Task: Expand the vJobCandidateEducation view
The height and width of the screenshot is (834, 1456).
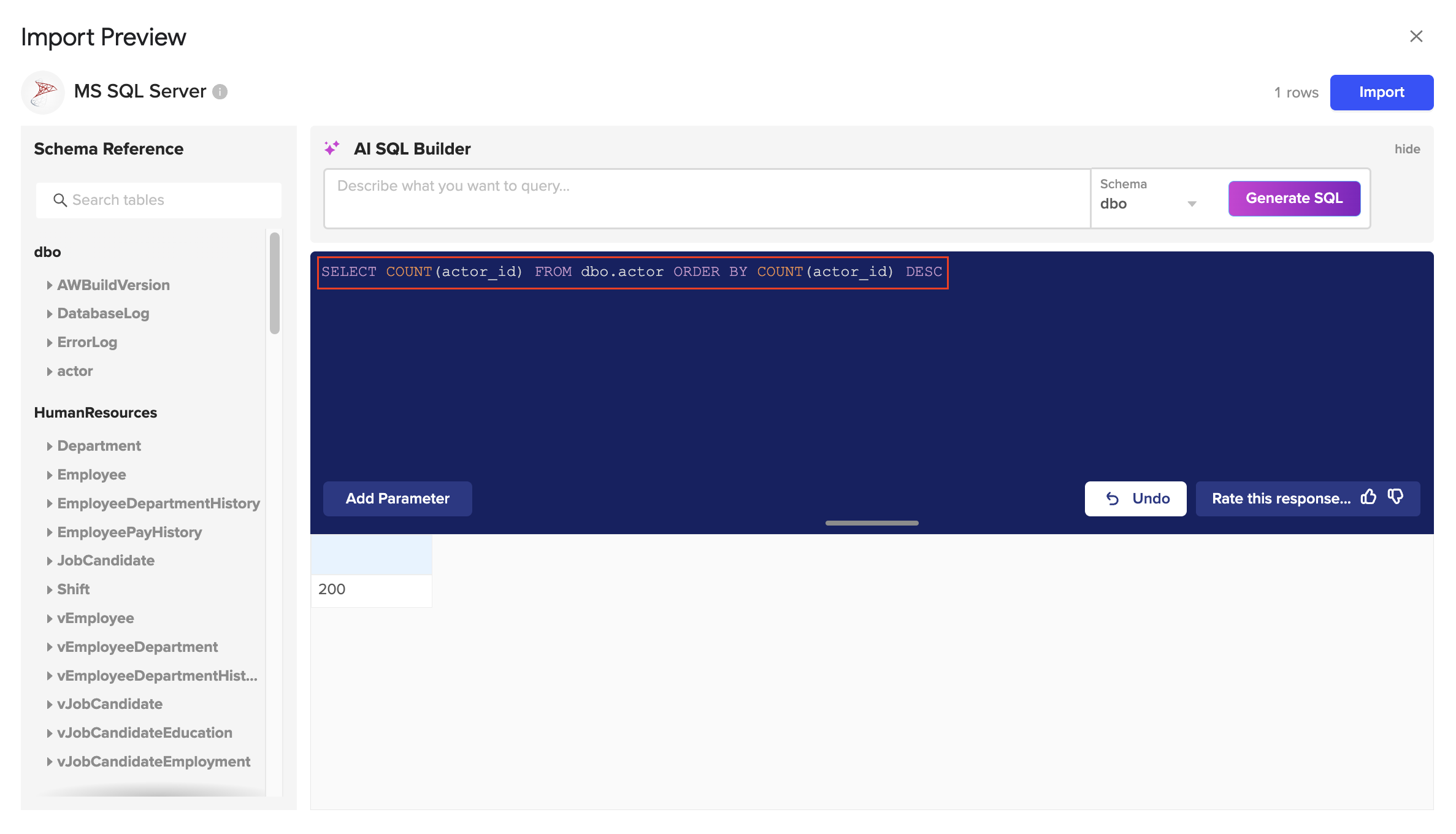Action: point(50,733)
